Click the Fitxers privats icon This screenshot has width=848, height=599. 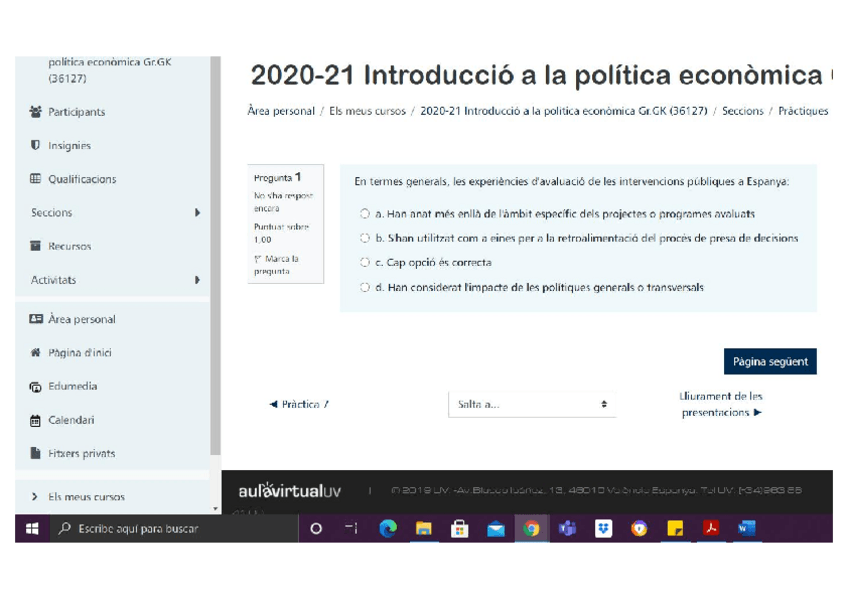pyautogui.click(x=35, y=453)
